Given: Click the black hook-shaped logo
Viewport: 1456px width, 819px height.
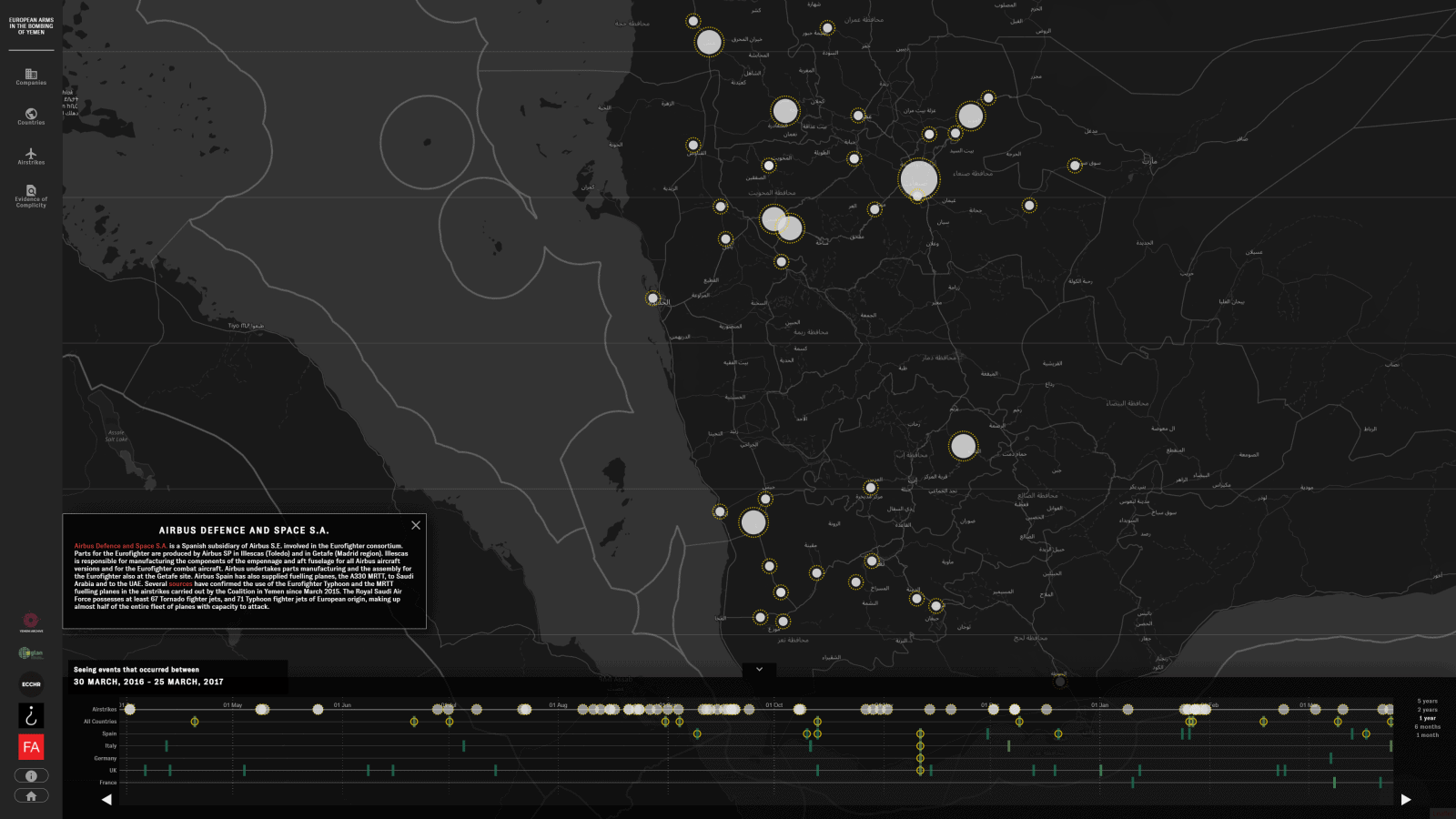Looking at the screenshot, I should tap(31, 715).
